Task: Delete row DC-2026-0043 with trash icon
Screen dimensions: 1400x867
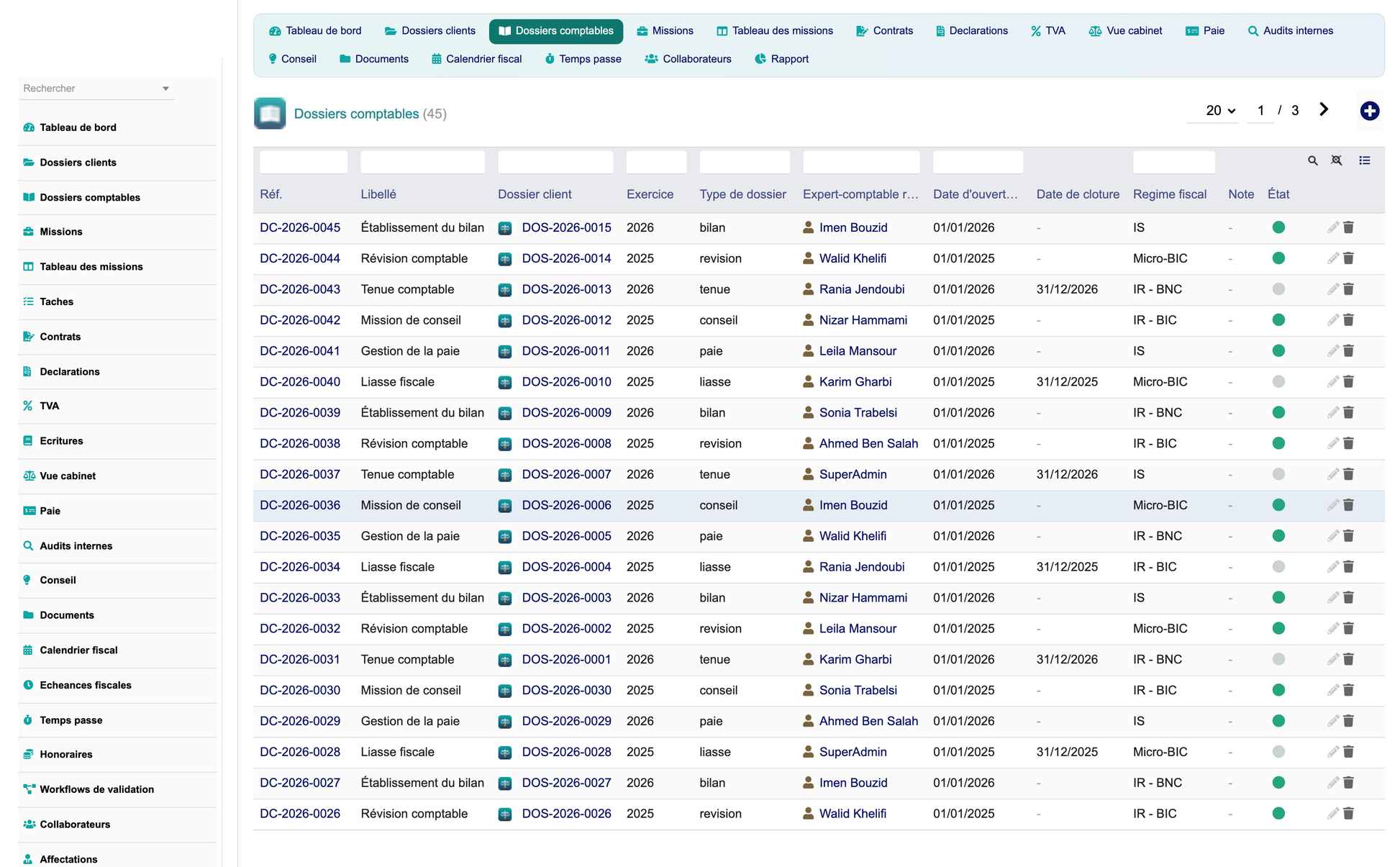Action: tap(1348, 289)
